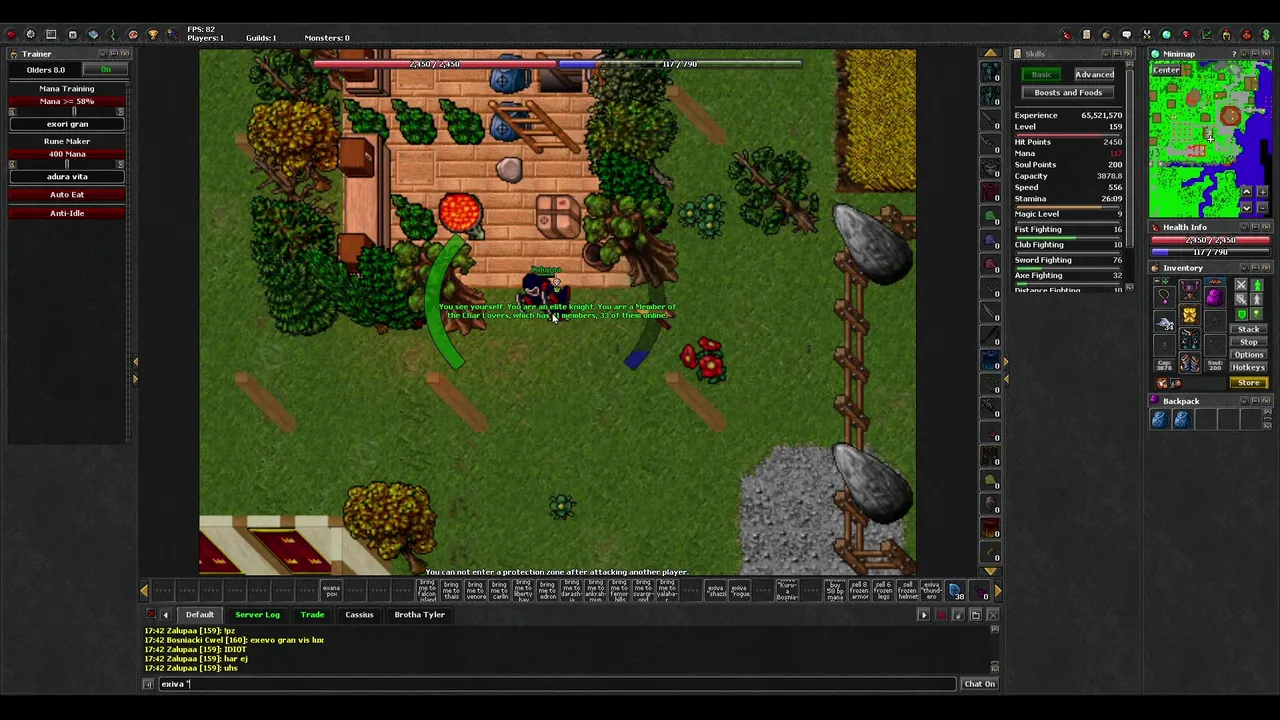The image size is (1280, 720).
Task: Click the globe icon in top-right toolbar
Action: [x=1167, y=34]
